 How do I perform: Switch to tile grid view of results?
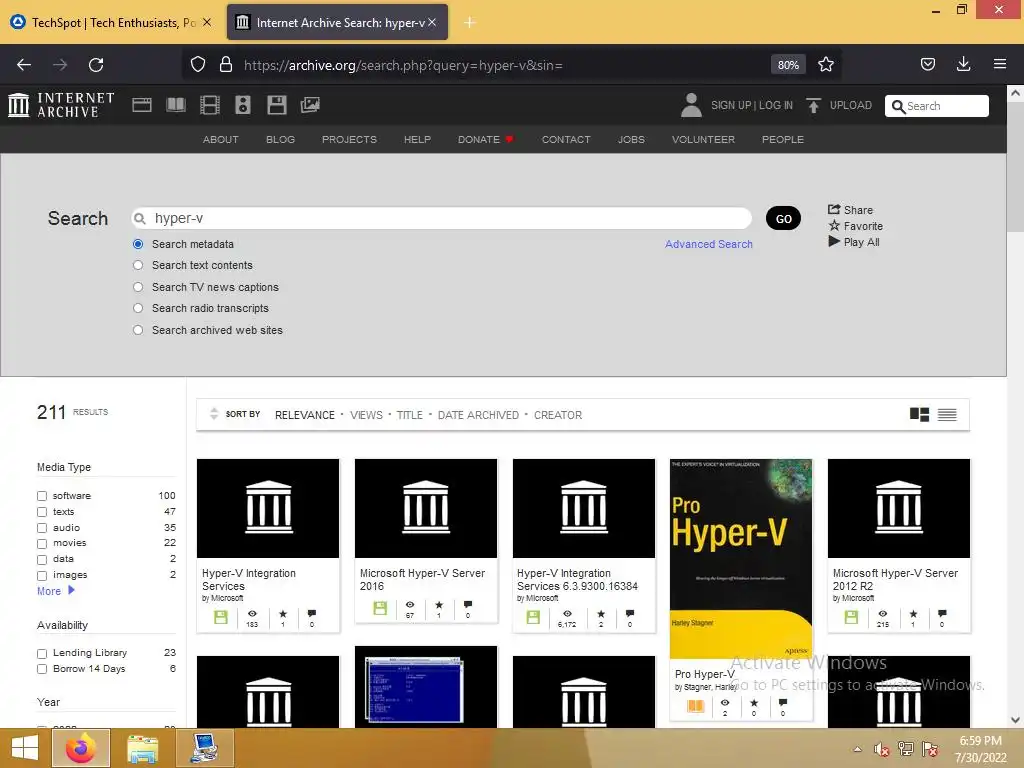(920, 415)
